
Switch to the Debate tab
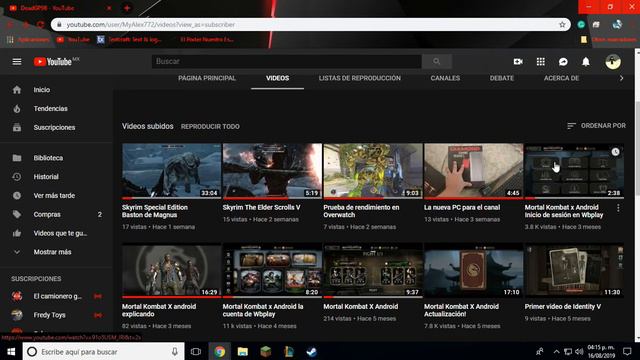[502, 78]
